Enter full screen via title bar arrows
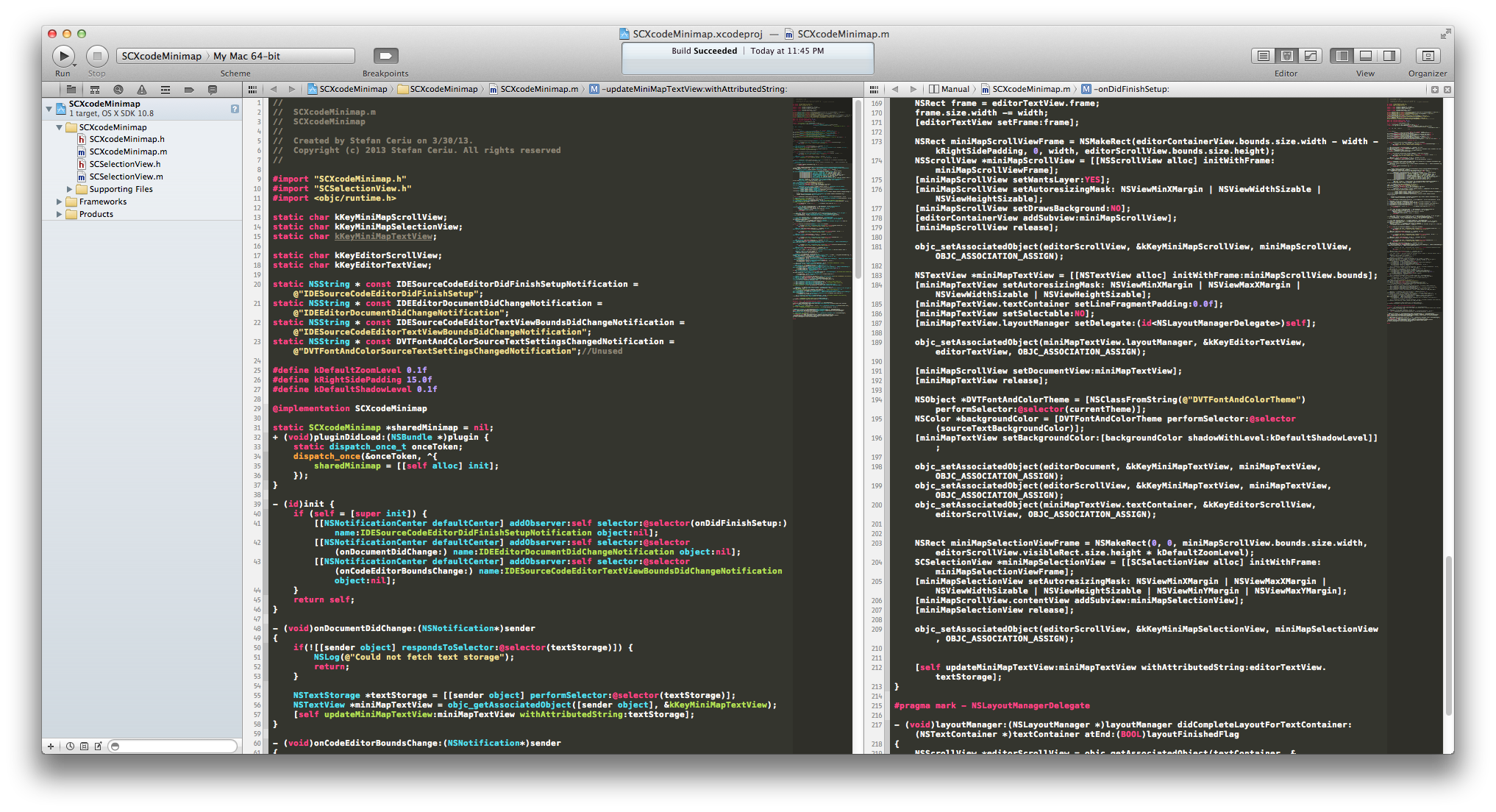The width and height of the screenshot is (1496, 812). [x=1445, y=34]
